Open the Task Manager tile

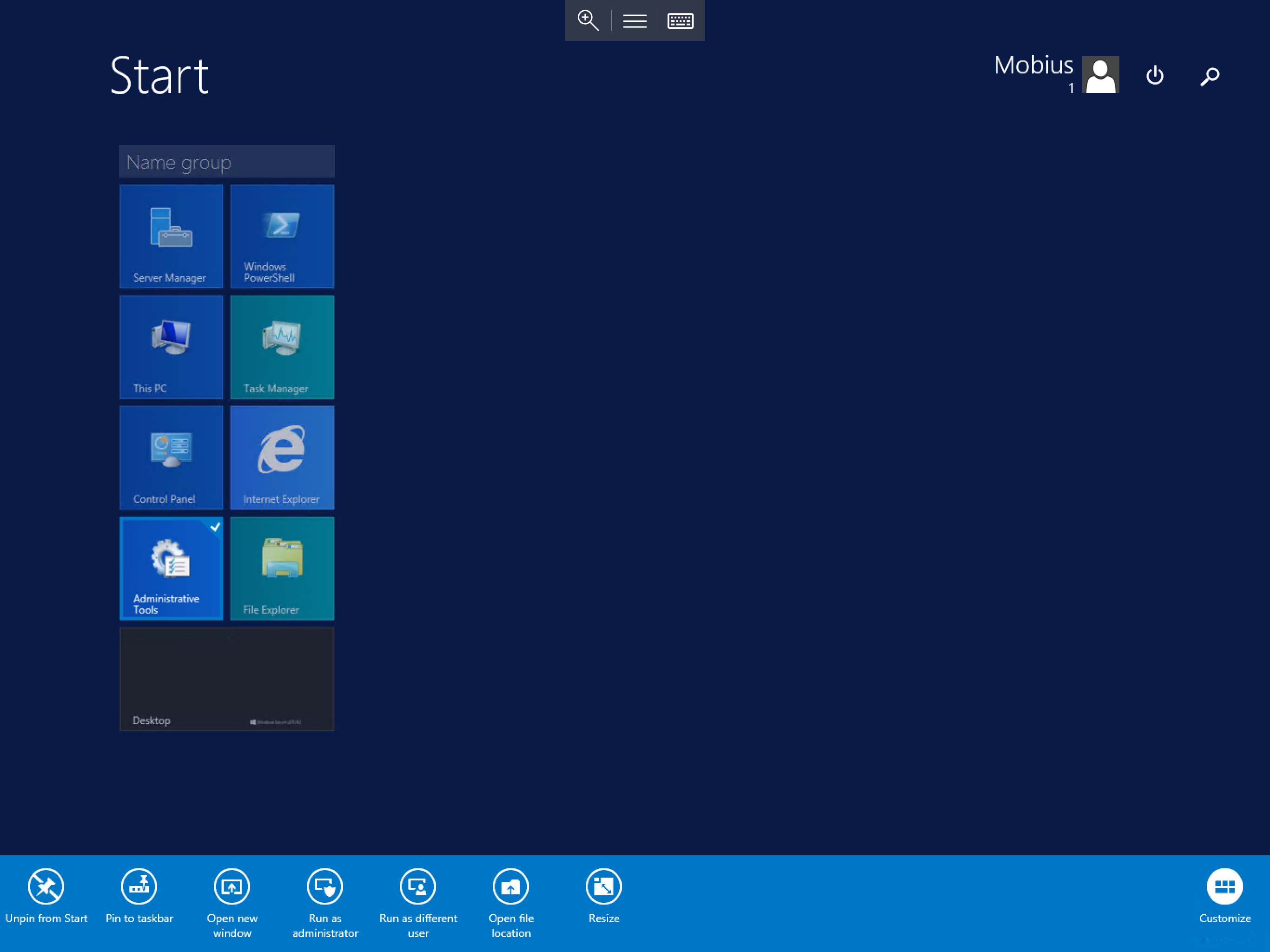pos(282,347)
